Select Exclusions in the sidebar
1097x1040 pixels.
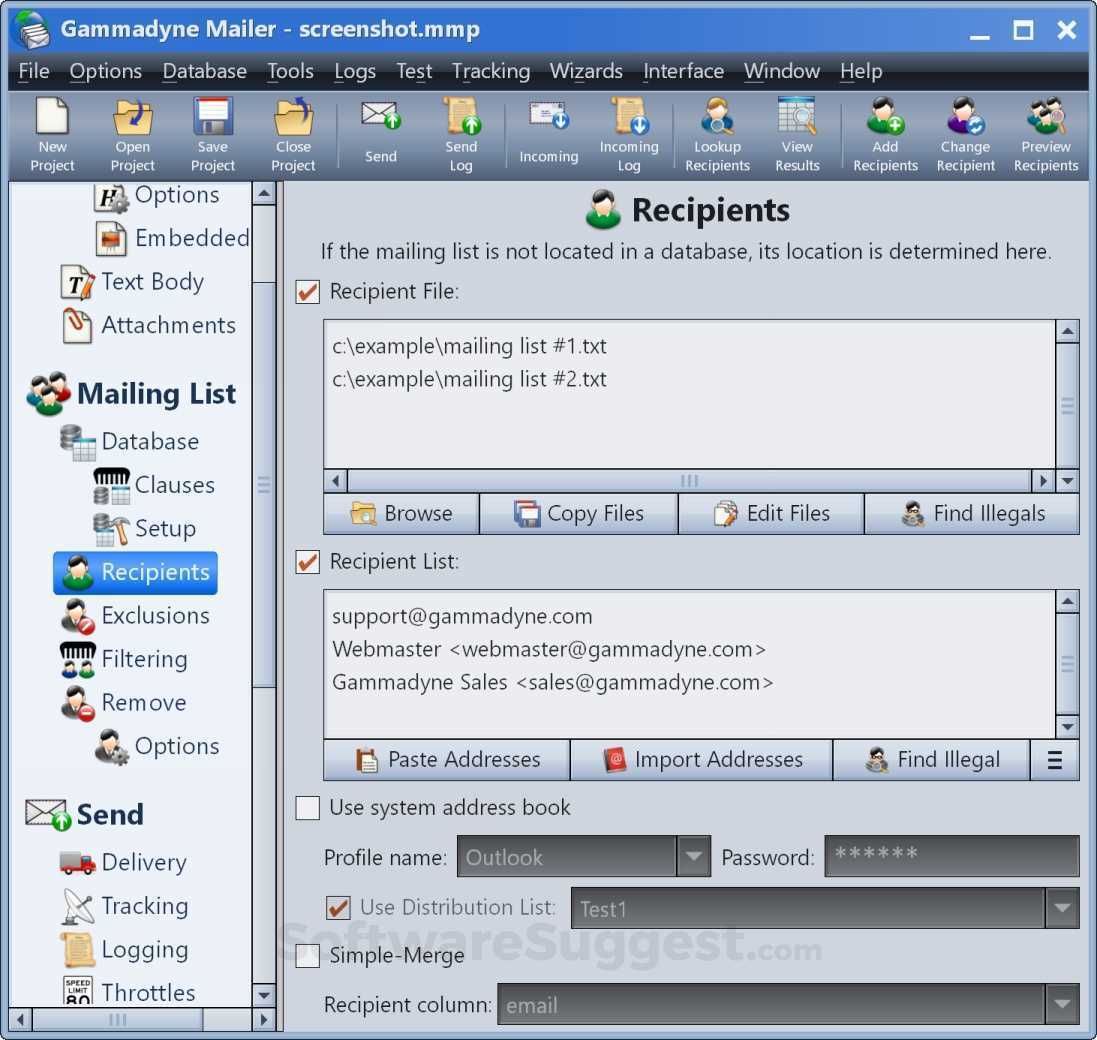point(136,615)
